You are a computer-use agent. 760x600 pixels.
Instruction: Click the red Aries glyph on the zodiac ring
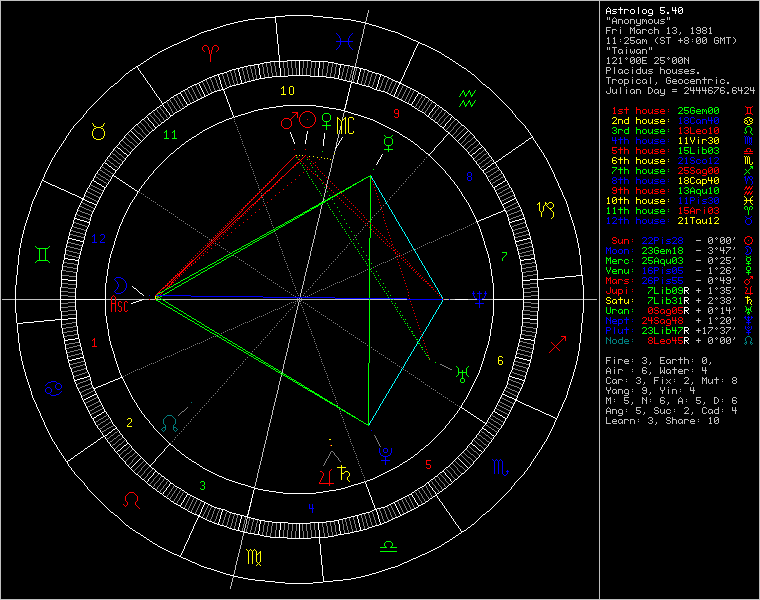click(210, 52)
